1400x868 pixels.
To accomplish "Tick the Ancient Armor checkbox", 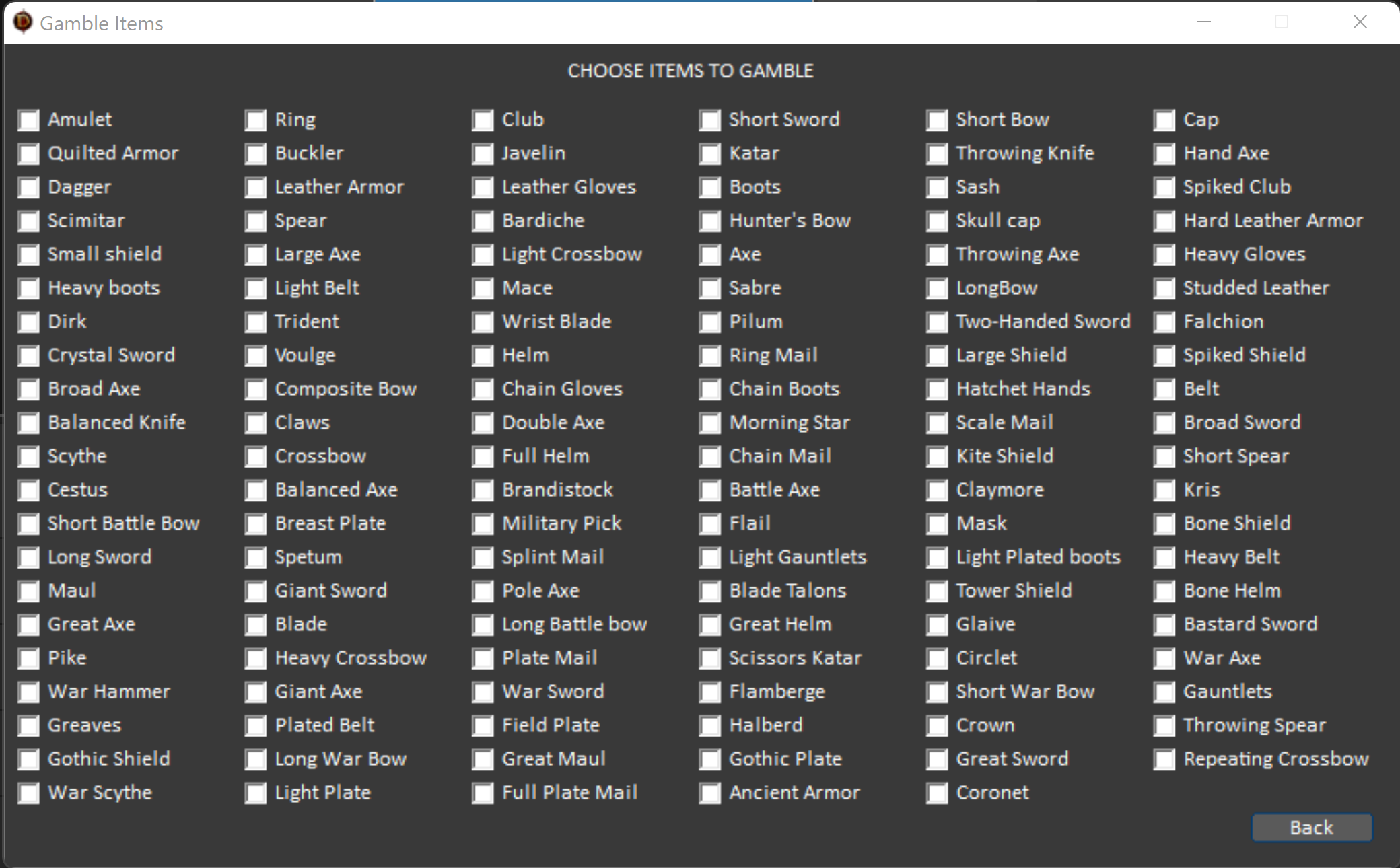I will click(x=710, y=793).
